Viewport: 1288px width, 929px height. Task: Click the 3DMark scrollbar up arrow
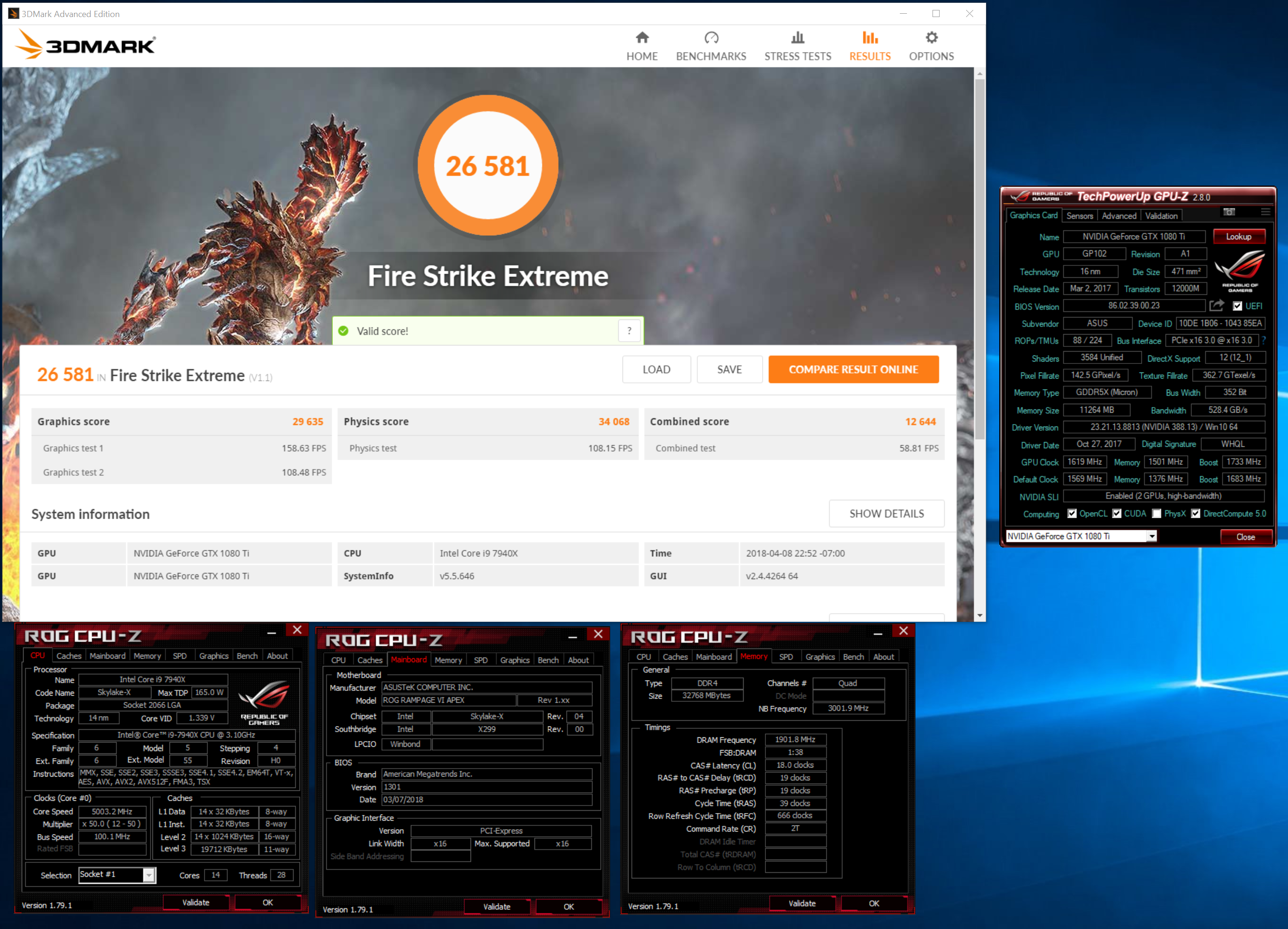[980, 74]
